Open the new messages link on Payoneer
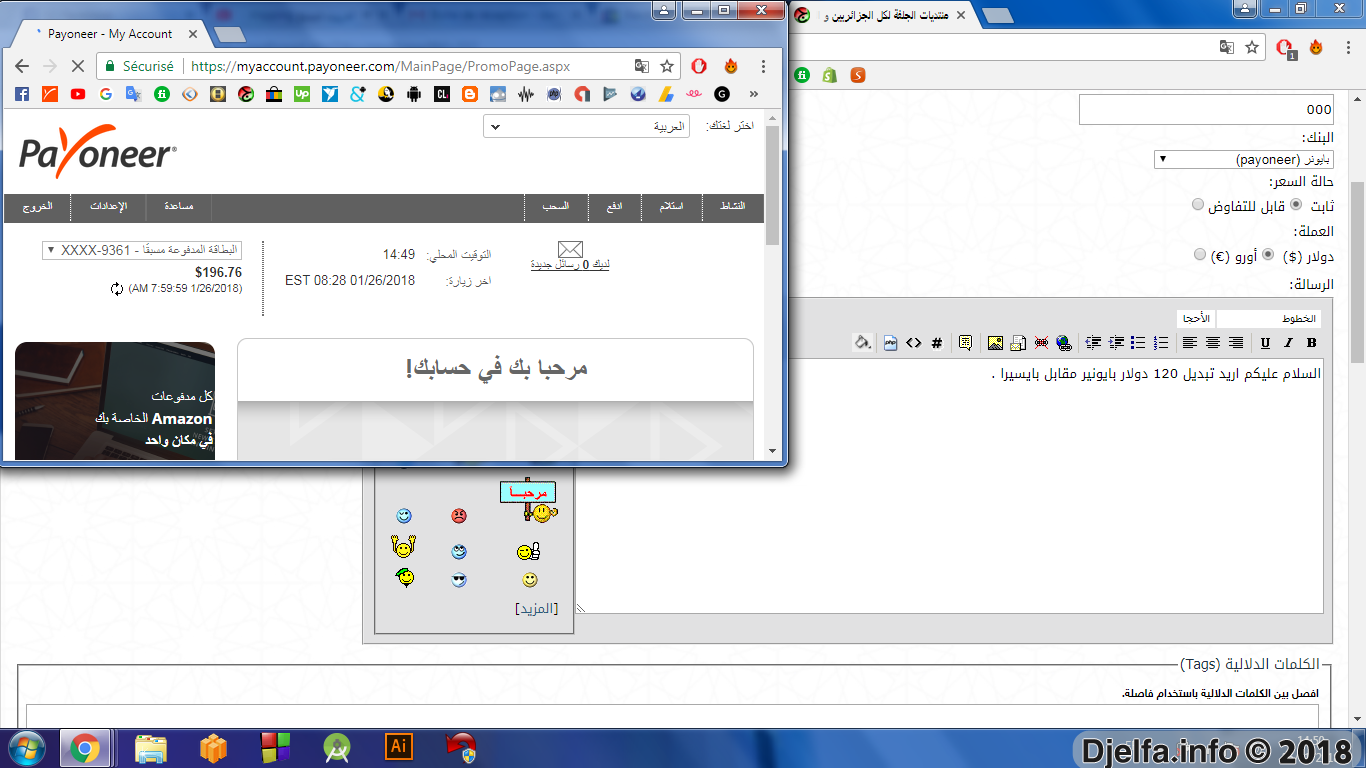The height and width of the screenshot is (768, 1366). coord(570,265)
